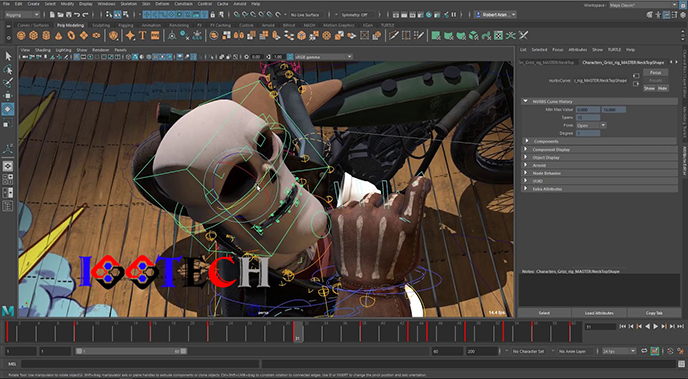
Task: Click the play forwards button
Action: [x=656, y=326]
